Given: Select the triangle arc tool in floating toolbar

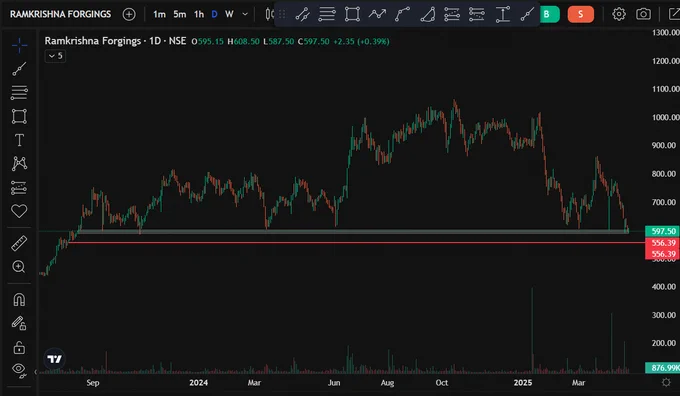Looking at the screenshot, I should pos(427,14).
